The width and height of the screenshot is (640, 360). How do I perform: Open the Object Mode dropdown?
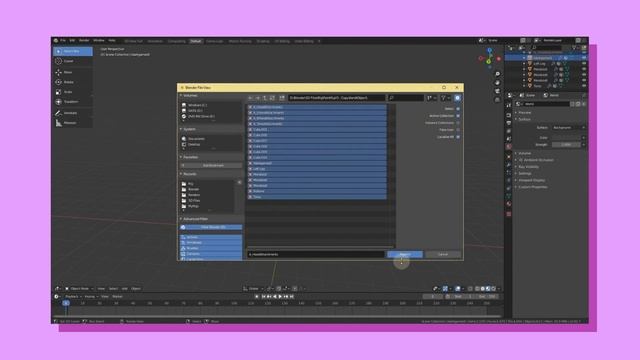coord(79,289)
